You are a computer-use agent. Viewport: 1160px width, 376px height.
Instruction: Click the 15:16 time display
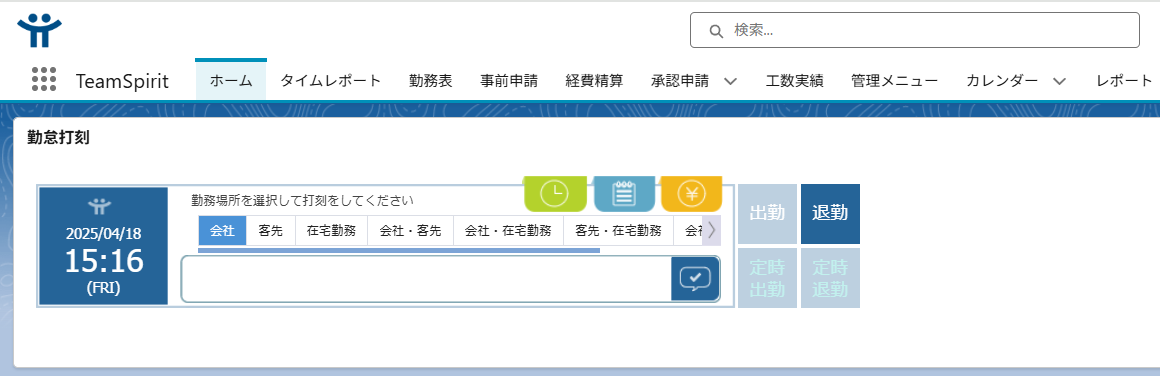[104, 261]
